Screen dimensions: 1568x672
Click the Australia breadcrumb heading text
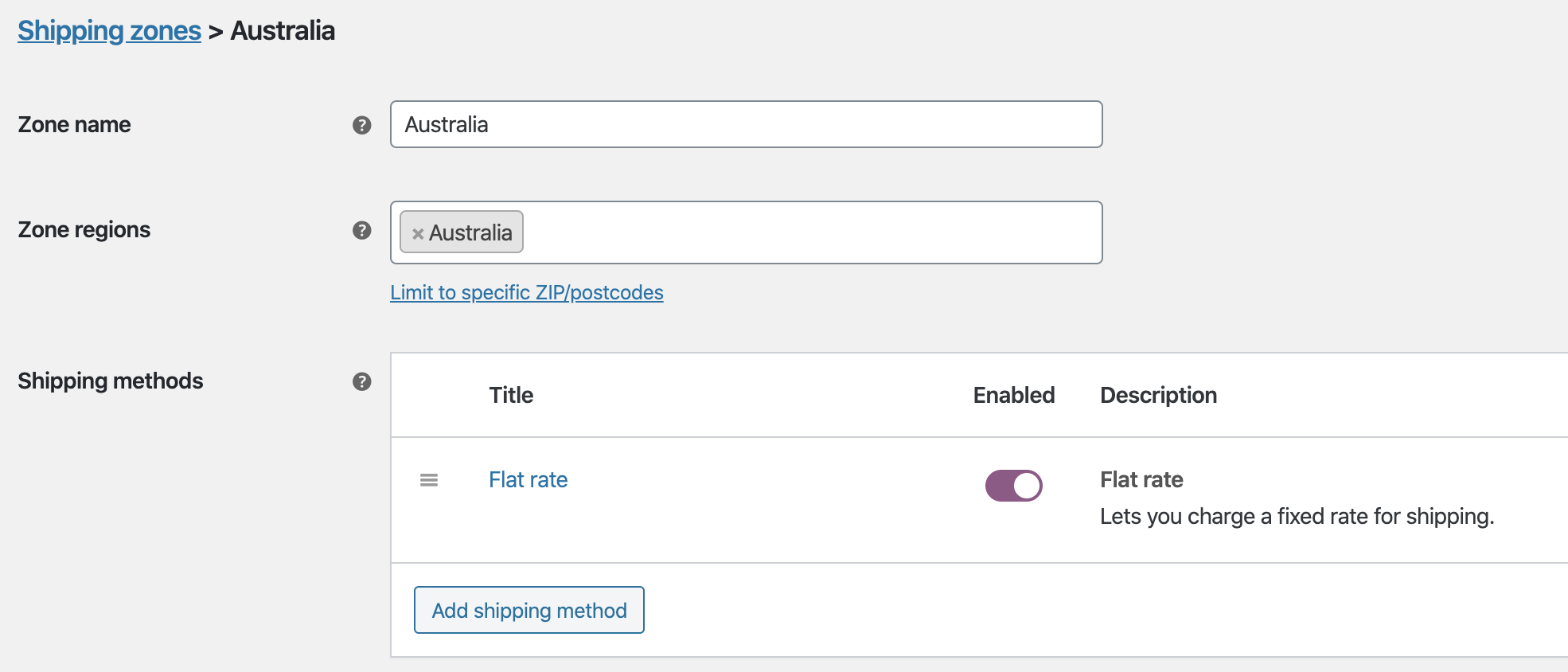(283, 31)
